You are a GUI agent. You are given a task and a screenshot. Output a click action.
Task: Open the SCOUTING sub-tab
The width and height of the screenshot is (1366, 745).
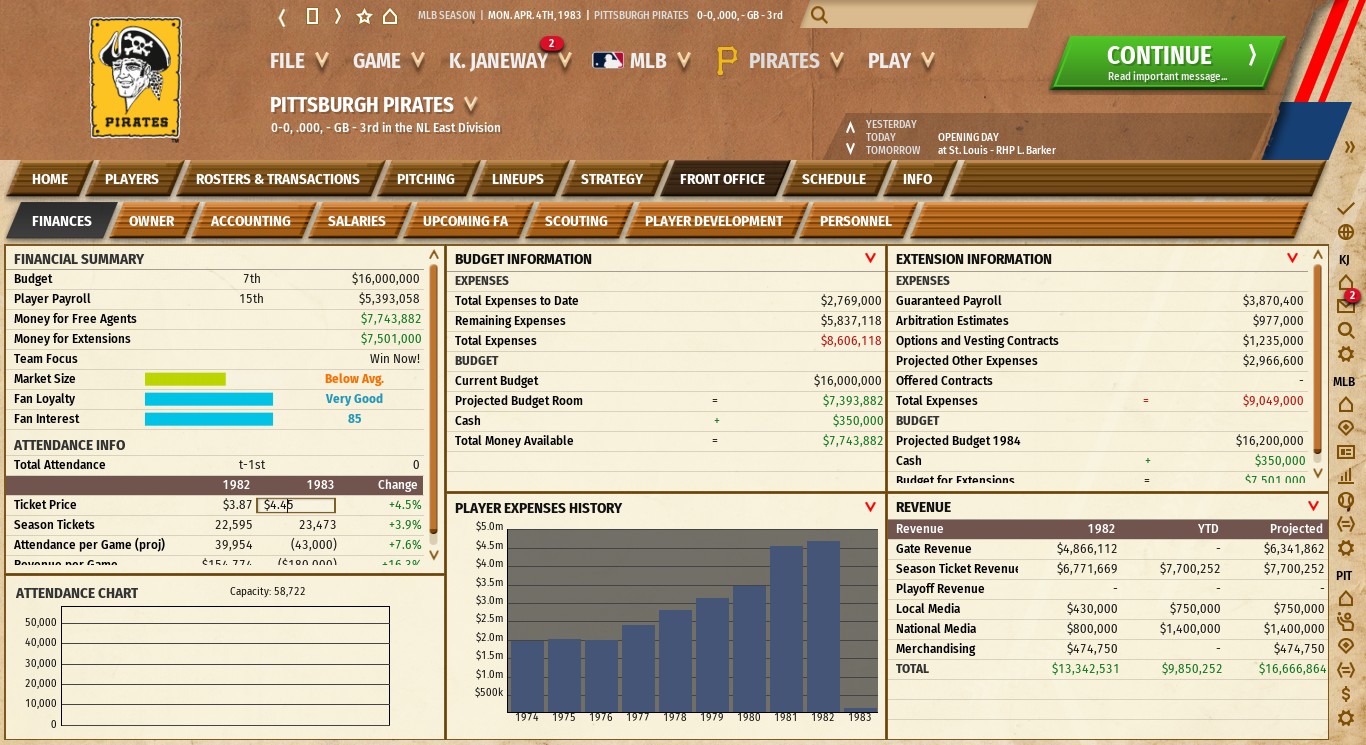[x=576, y=221]
